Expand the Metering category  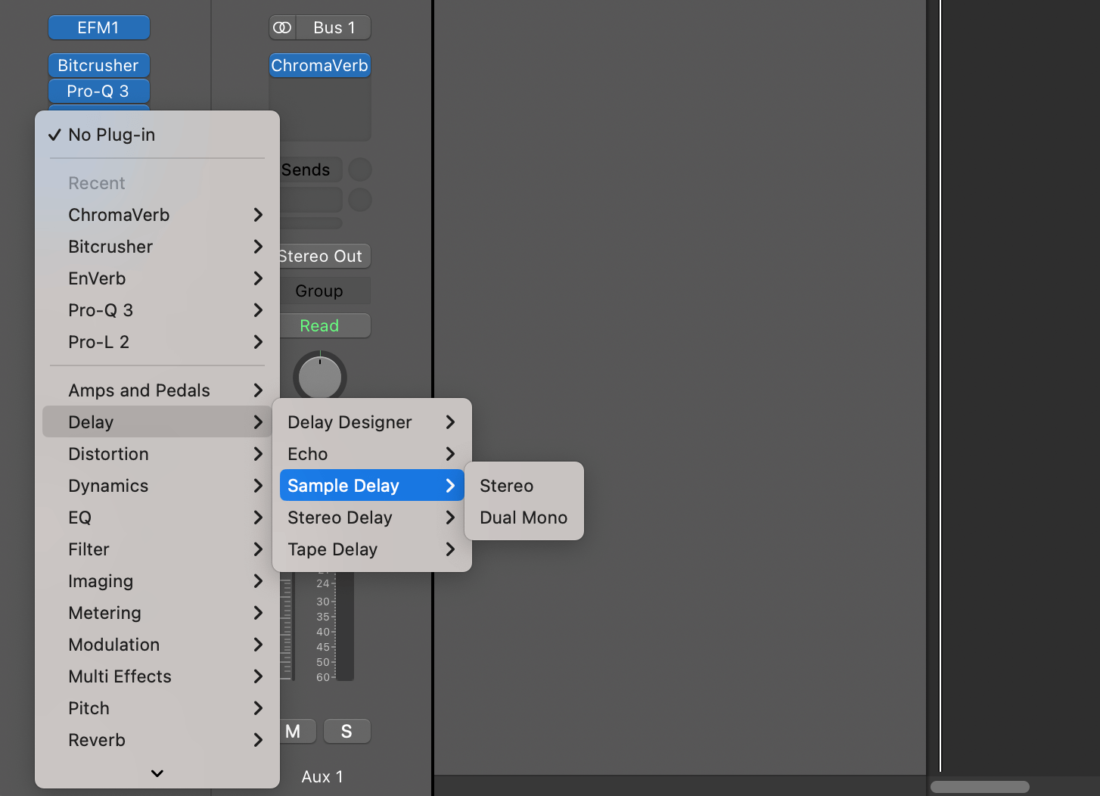pyautogui.click(x=157, y=613)
